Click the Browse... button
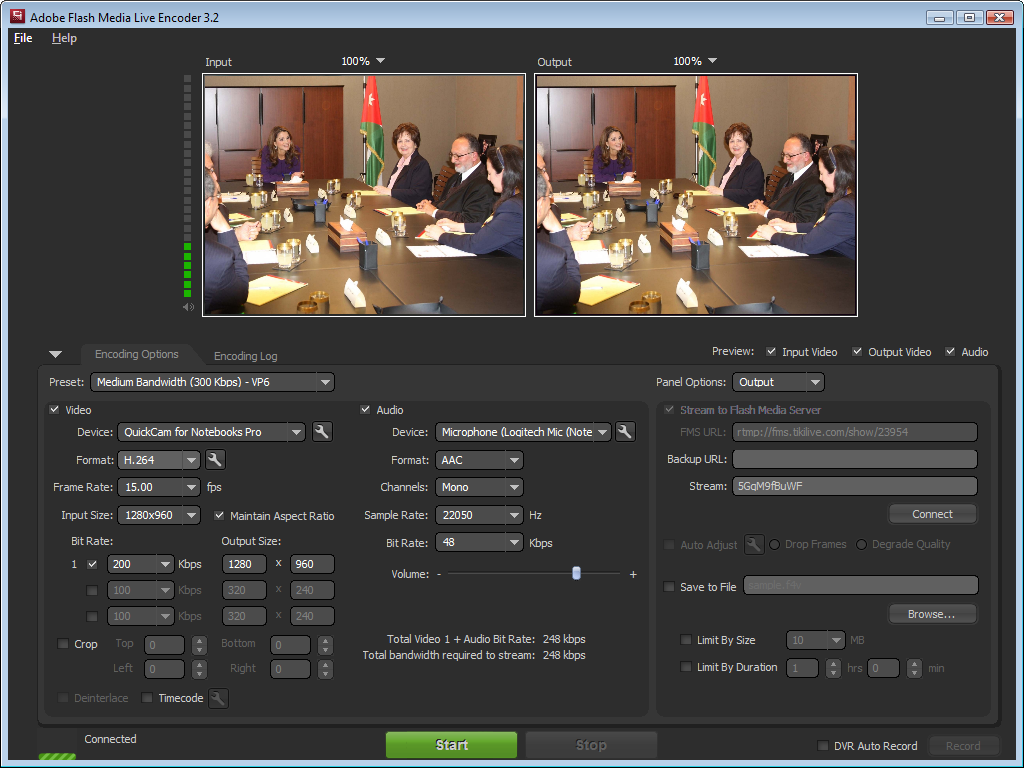Image resolution: width=1024 pixels, height=768 pixels. tap(932, 614)
